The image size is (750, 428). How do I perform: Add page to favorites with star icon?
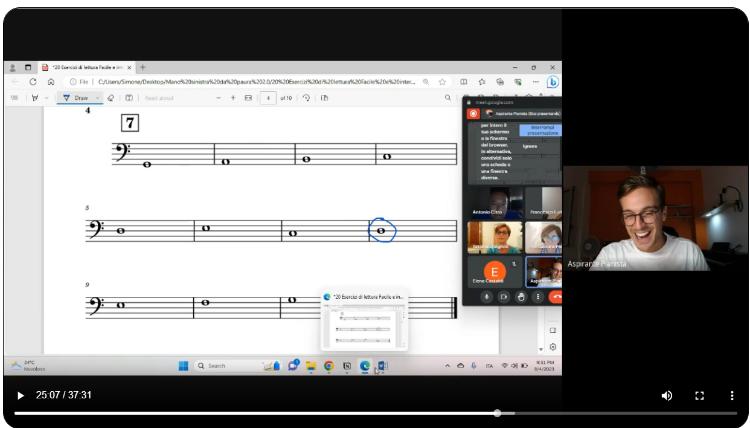click(441, 82)
